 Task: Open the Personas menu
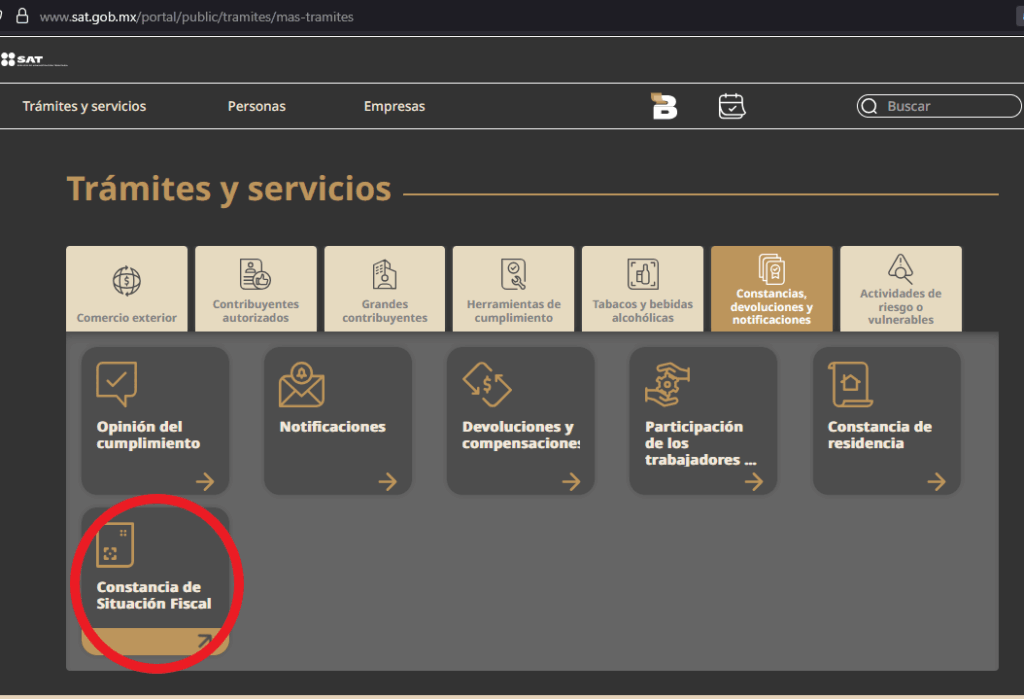pyautogui.click(x=256, y=106)
